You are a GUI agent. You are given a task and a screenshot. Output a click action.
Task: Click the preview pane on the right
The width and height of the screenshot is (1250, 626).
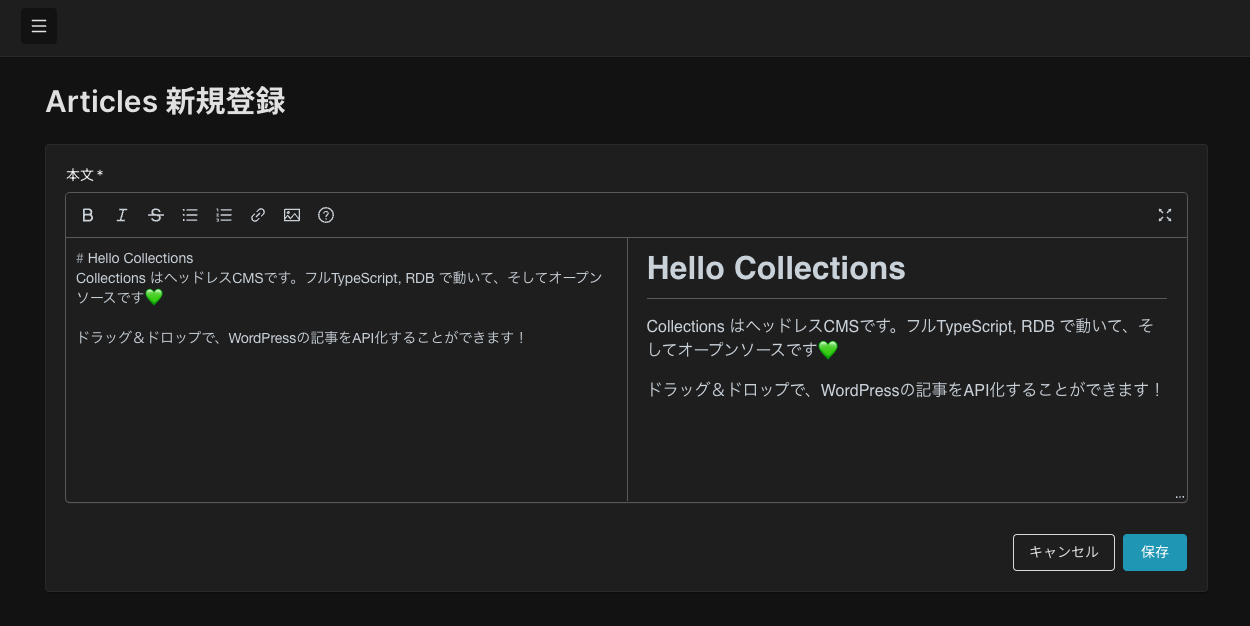[x=900, y=450]
